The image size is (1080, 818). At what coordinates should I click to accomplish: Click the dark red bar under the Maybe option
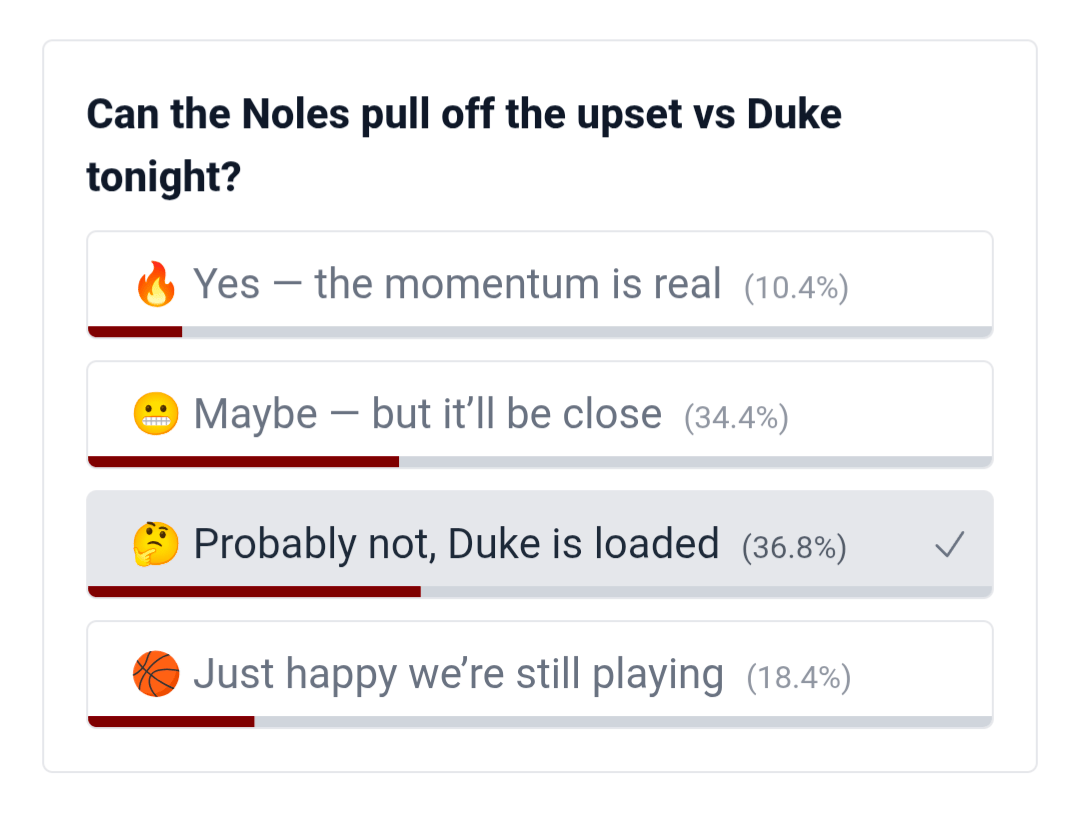pos(244,461)
